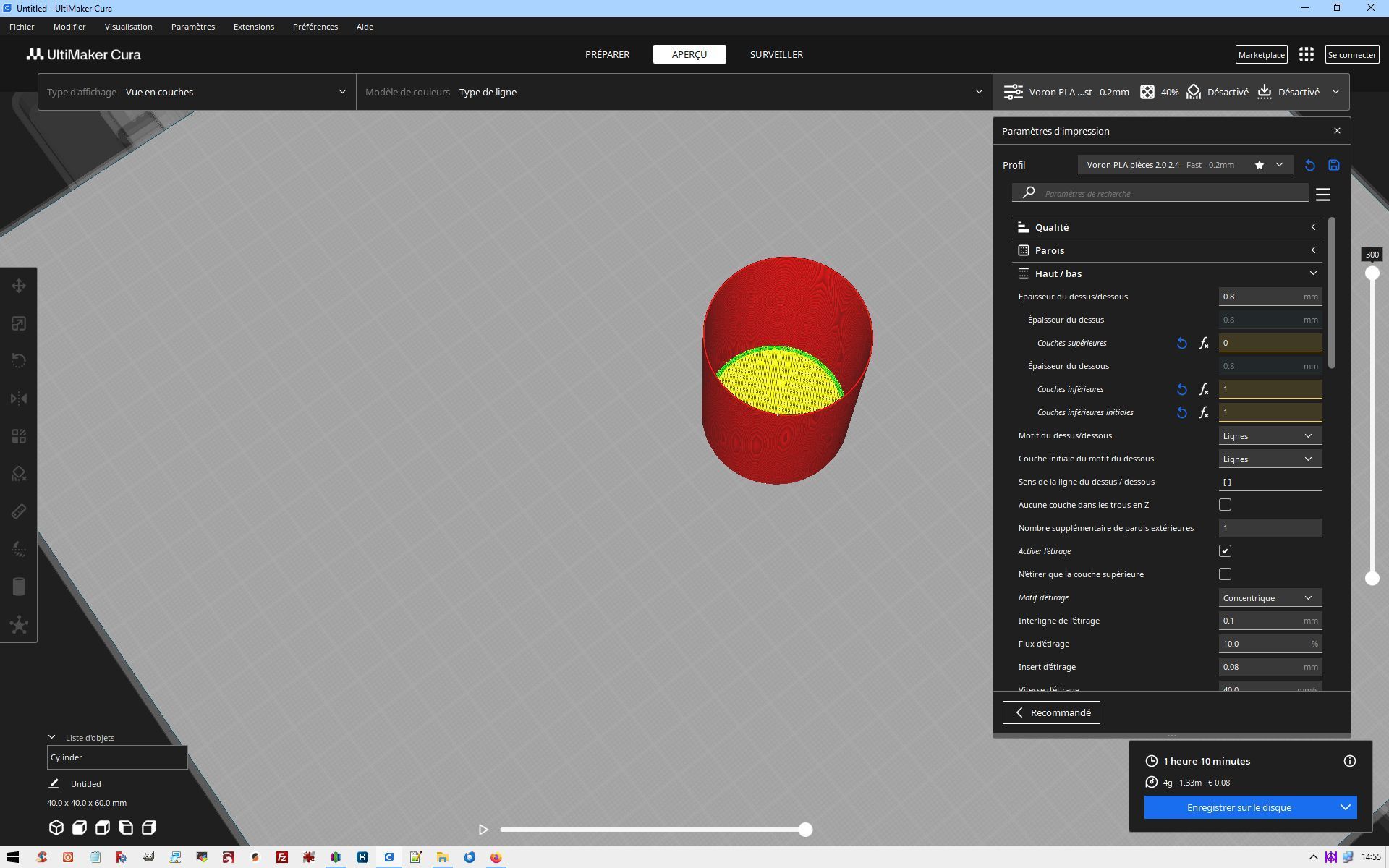Open the Motif d'étirage Concentrique dropdown
The image size is (1389, 868).
1270,597
